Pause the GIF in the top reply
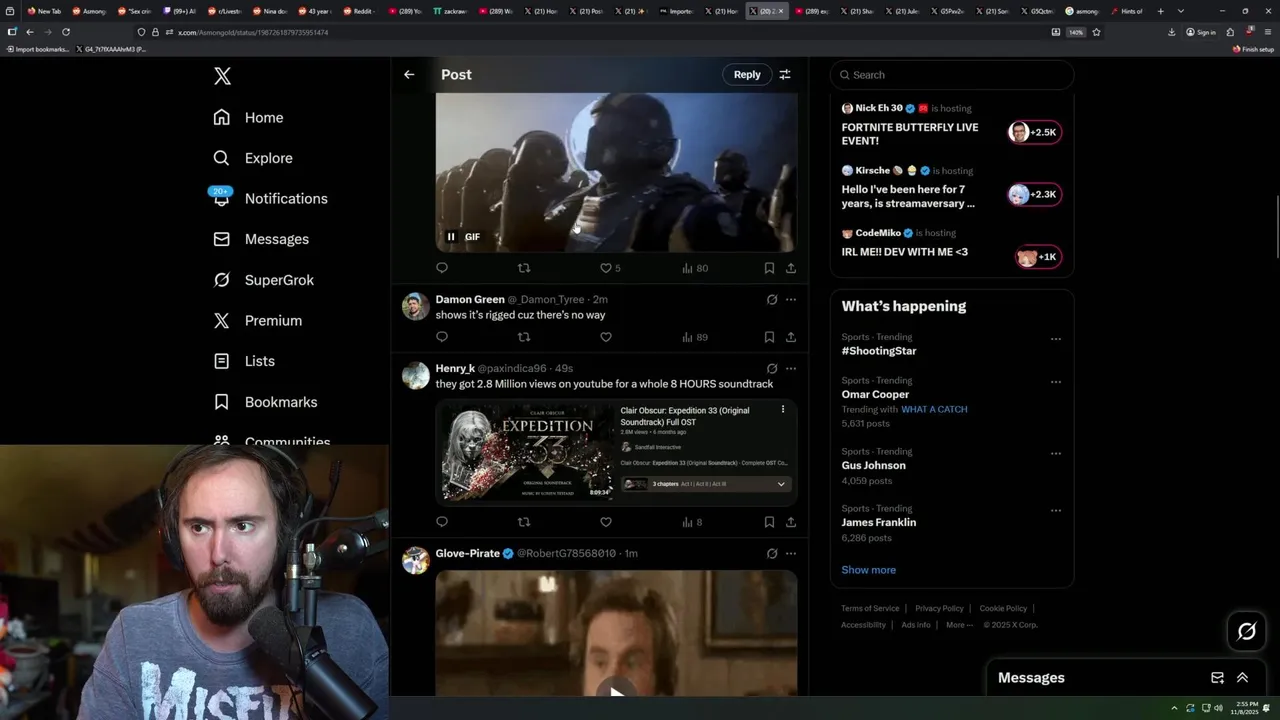The height and width of the screenshot is (720, 1280). click(451, 237)
